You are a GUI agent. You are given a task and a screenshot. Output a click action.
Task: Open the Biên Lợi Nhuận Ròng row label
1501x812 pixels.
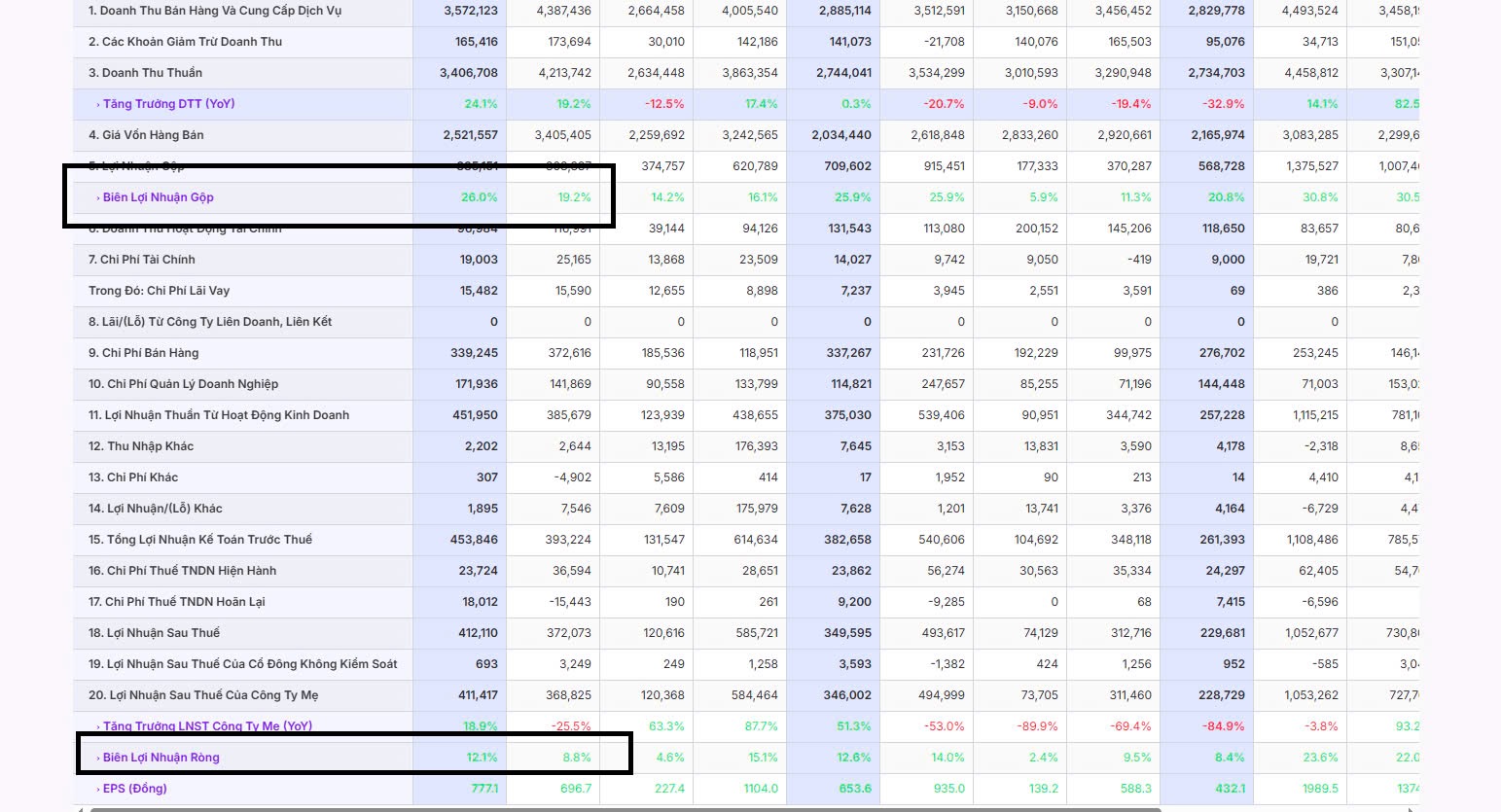pyautogui.click(x=161, y=758)
